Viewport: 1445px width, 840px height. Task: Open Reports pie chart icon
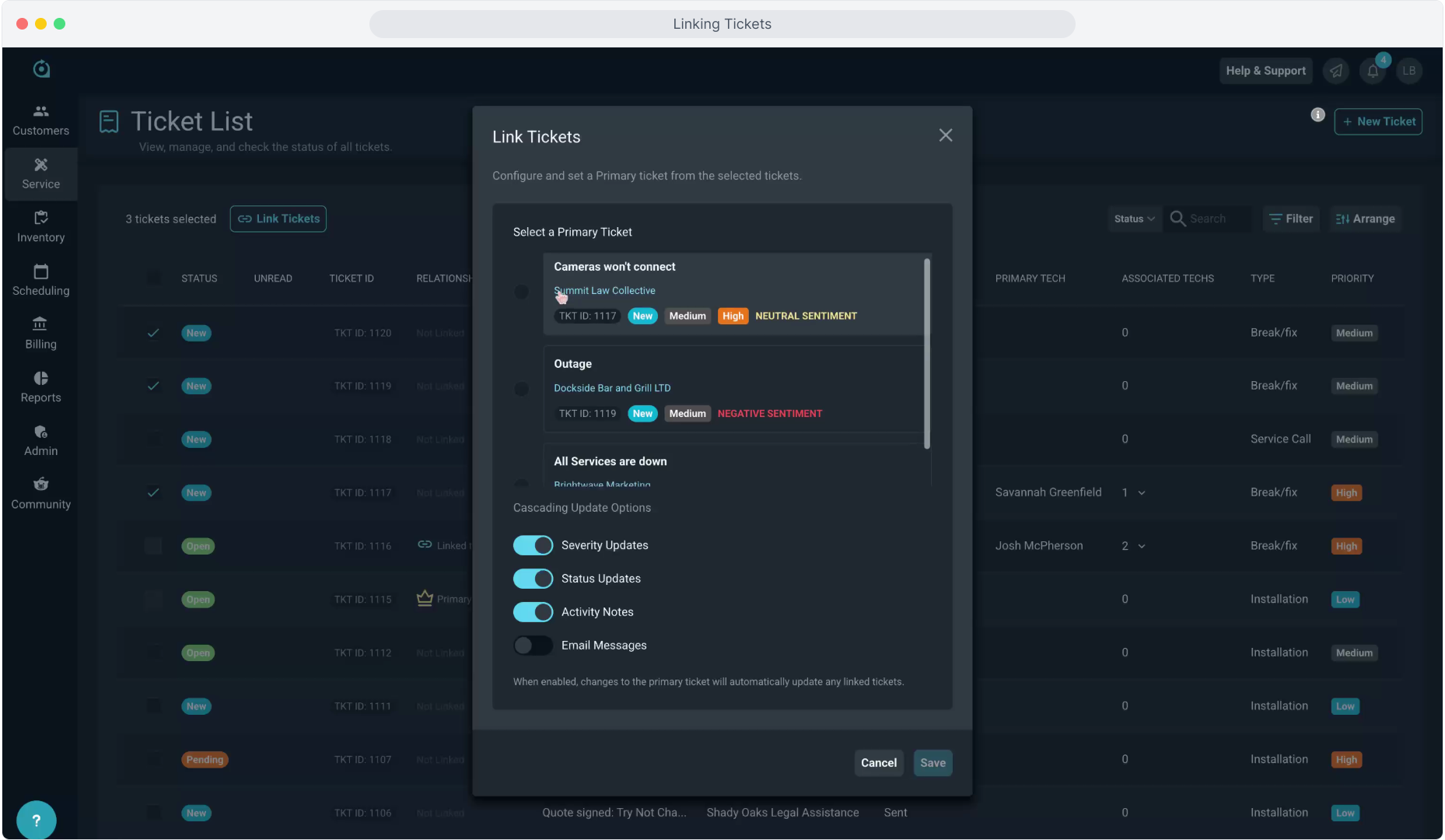click(x=40, y=378)
